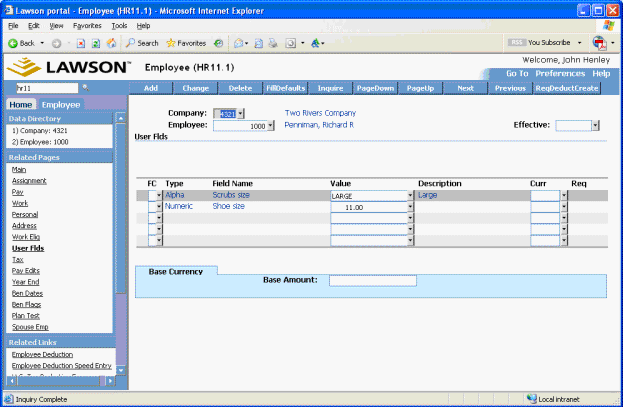623x407 pixels.
Task: Open the Effective date dropdown
Action: pyautogui.click(x=595, y=126)
